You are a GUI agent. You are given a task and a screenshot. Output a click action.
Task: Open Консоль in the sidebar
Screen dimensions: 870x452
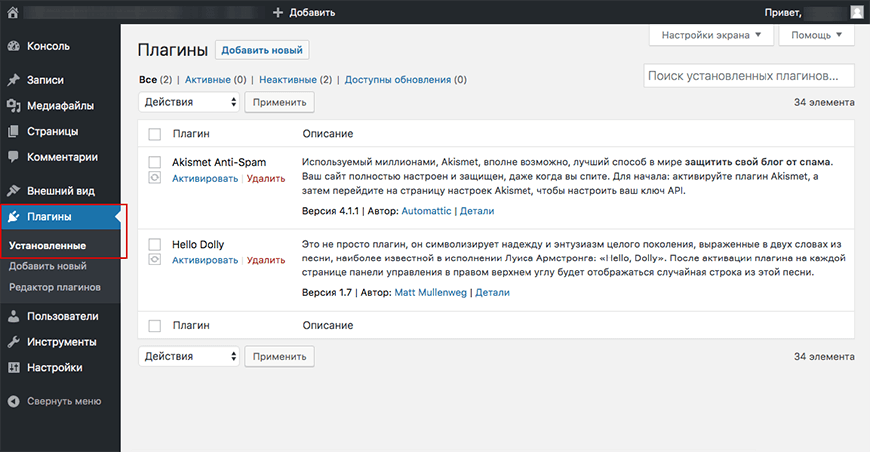48,47
